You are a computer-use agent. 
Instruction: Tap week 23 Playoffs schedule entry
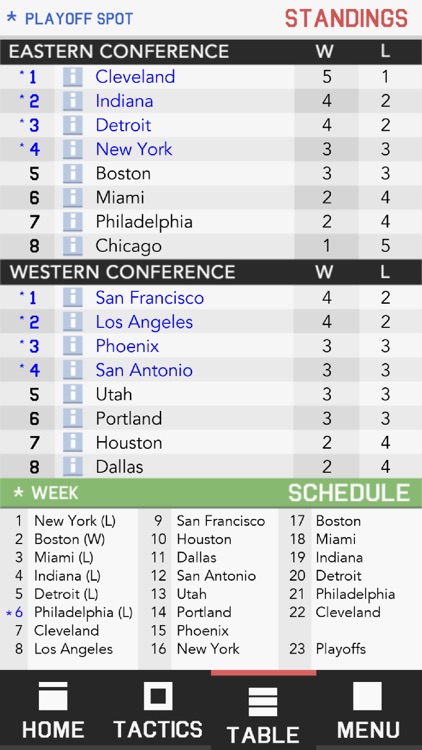[341, 649]
